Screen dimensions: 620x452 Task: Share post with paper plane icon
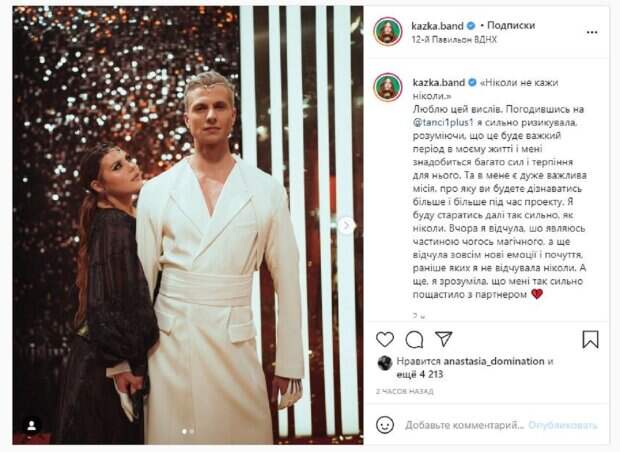tap(443, 339)
